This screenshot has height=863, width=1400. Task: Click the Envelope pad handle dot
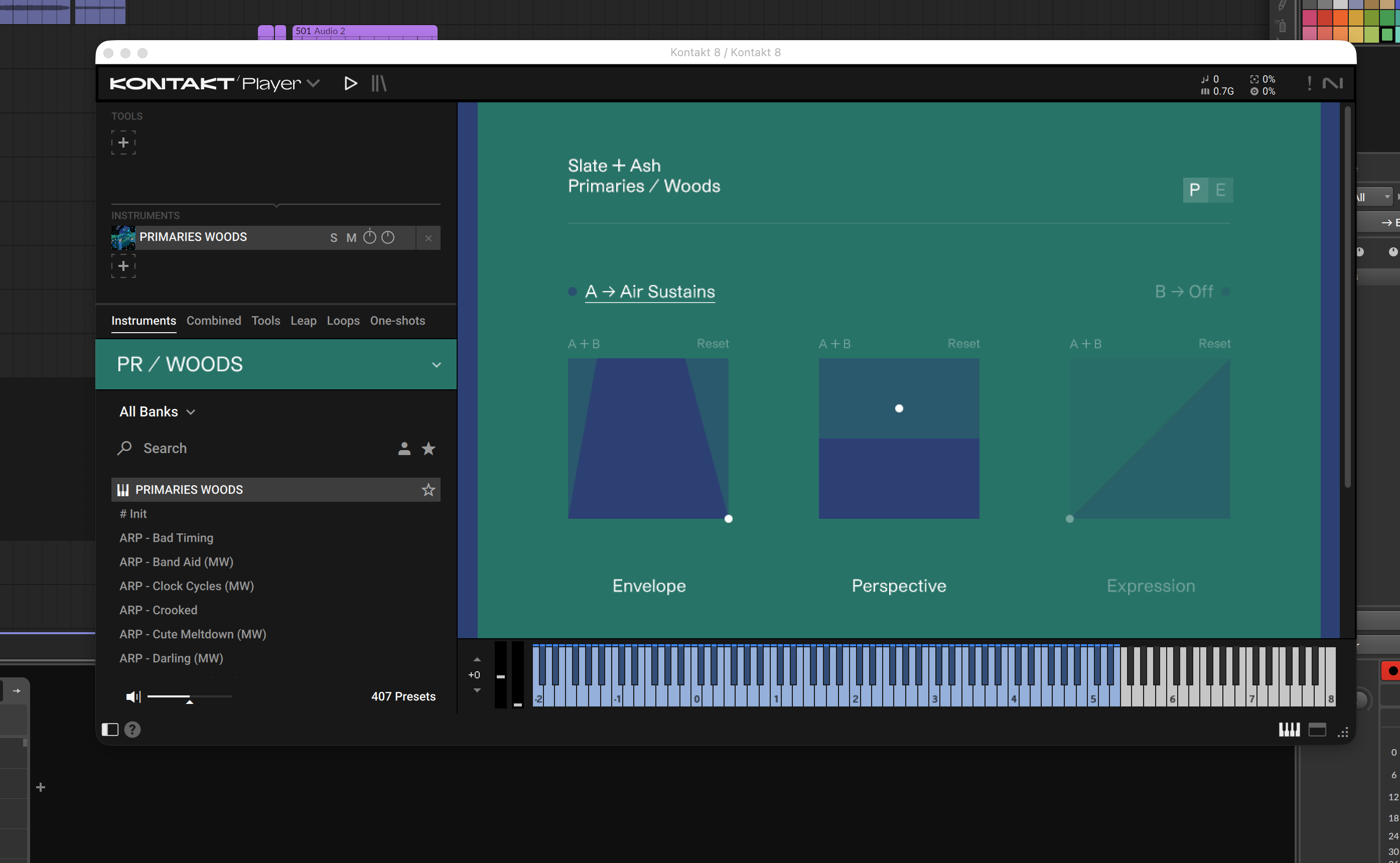pos(729,519)
